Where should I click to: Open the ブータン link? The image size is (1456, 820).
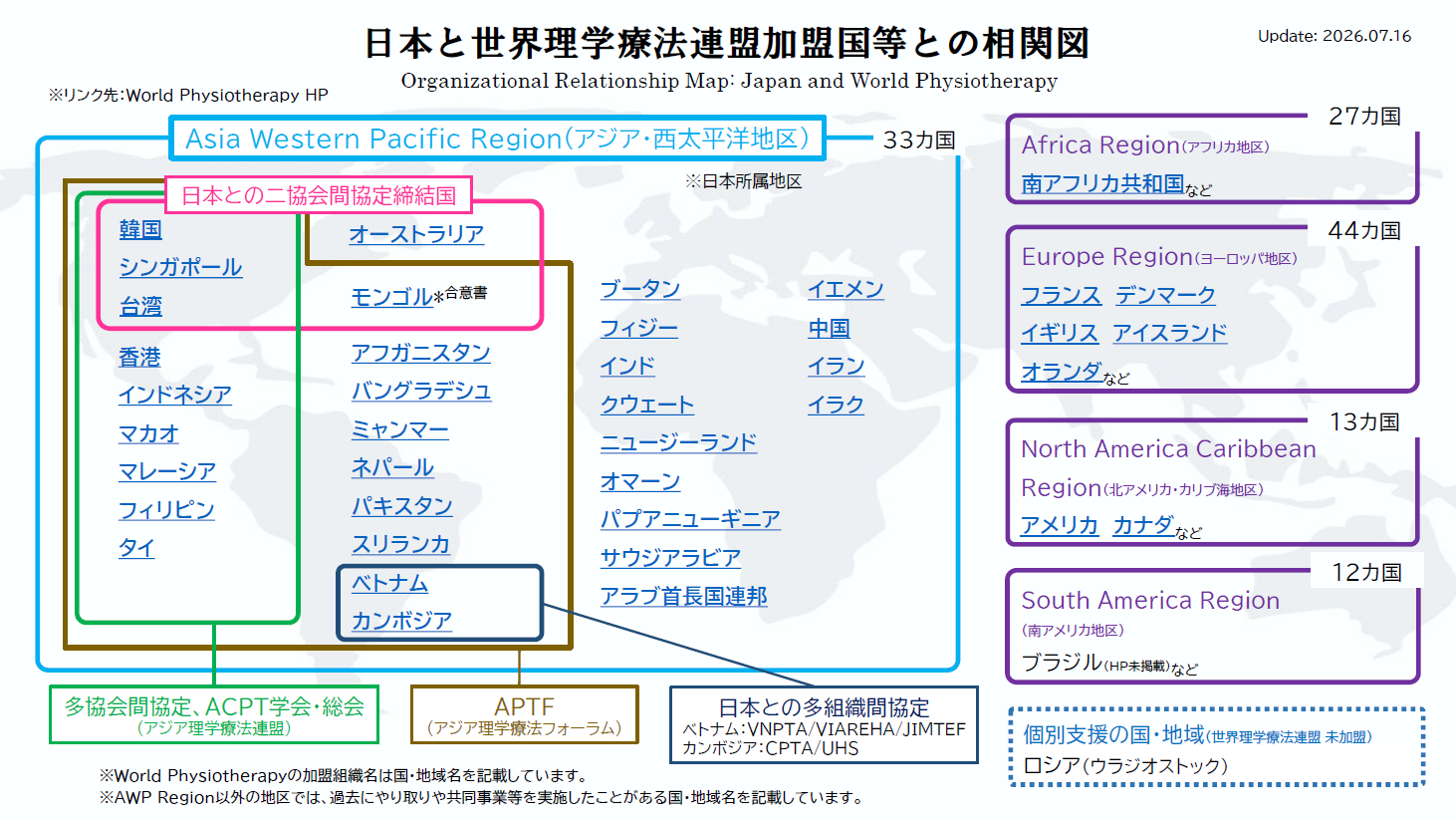tap(640, 289)
